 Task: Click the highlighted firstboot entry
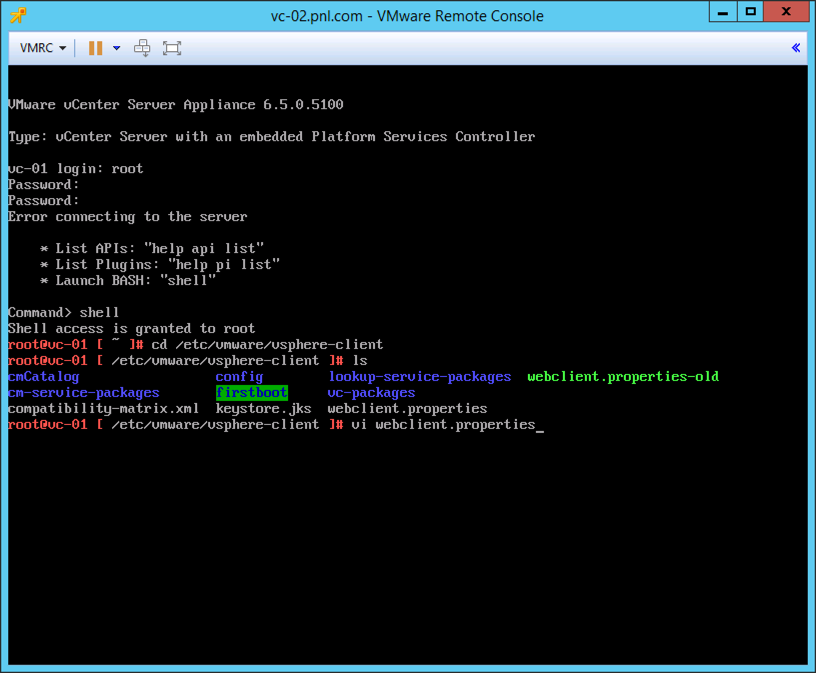252,392
